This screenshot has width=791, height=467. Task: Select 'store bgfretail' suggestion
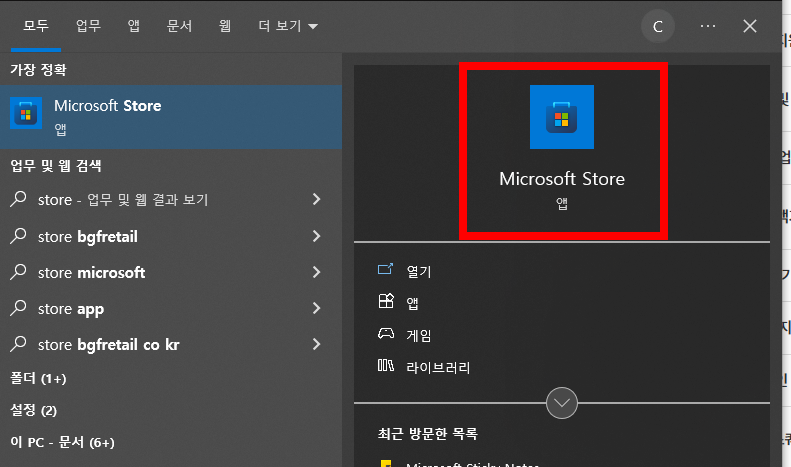coord(171,236)
